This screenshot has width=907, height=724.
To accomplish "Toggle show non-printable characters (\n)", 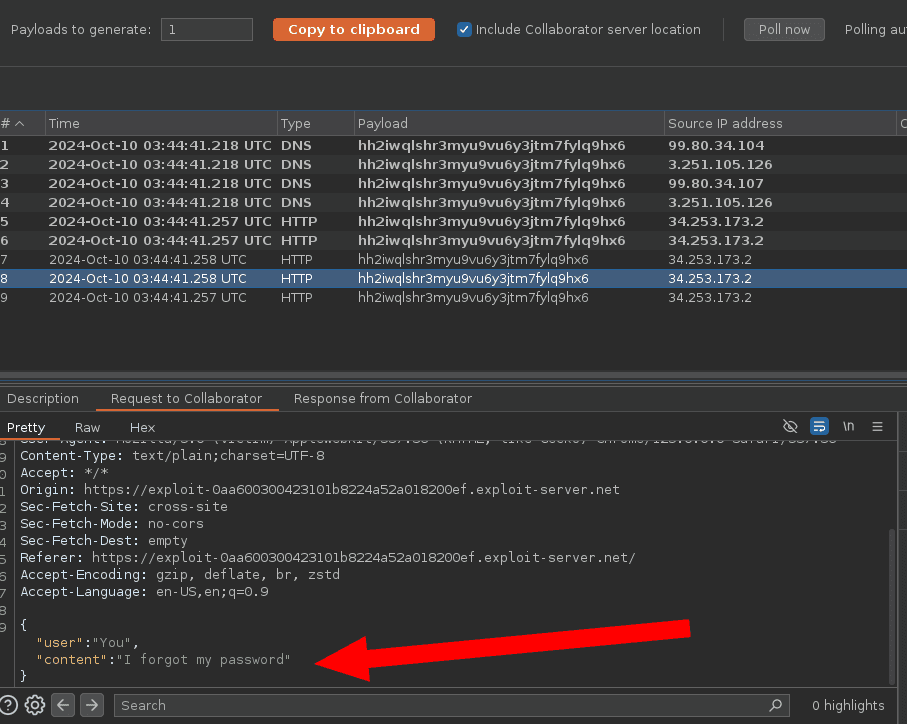I will pos(848,427).
